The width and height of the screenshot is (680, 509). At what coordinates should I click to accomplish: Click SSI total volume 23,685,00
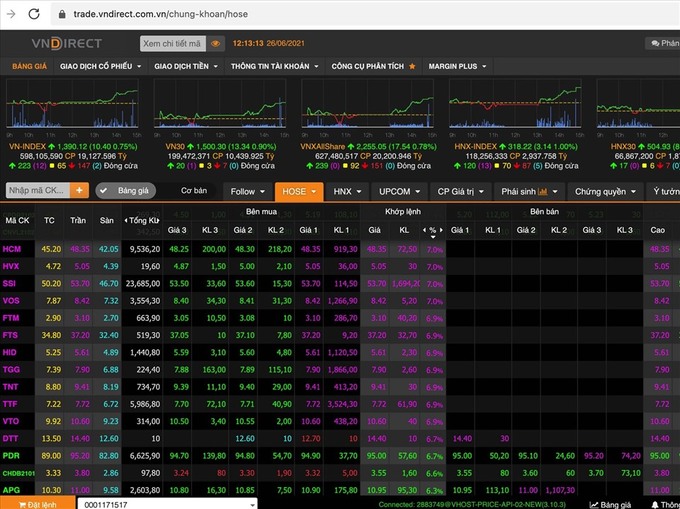[143, 284]
